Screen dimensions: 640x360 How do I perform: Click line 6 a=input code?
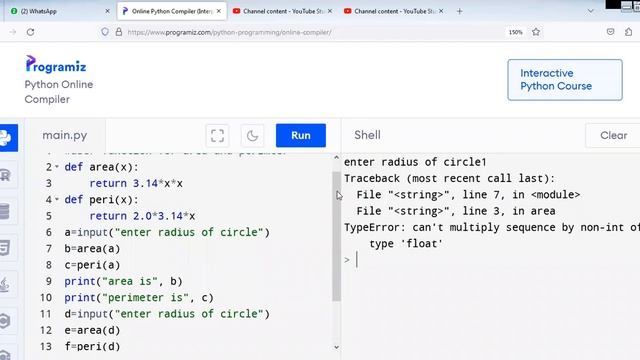point(167,232)
